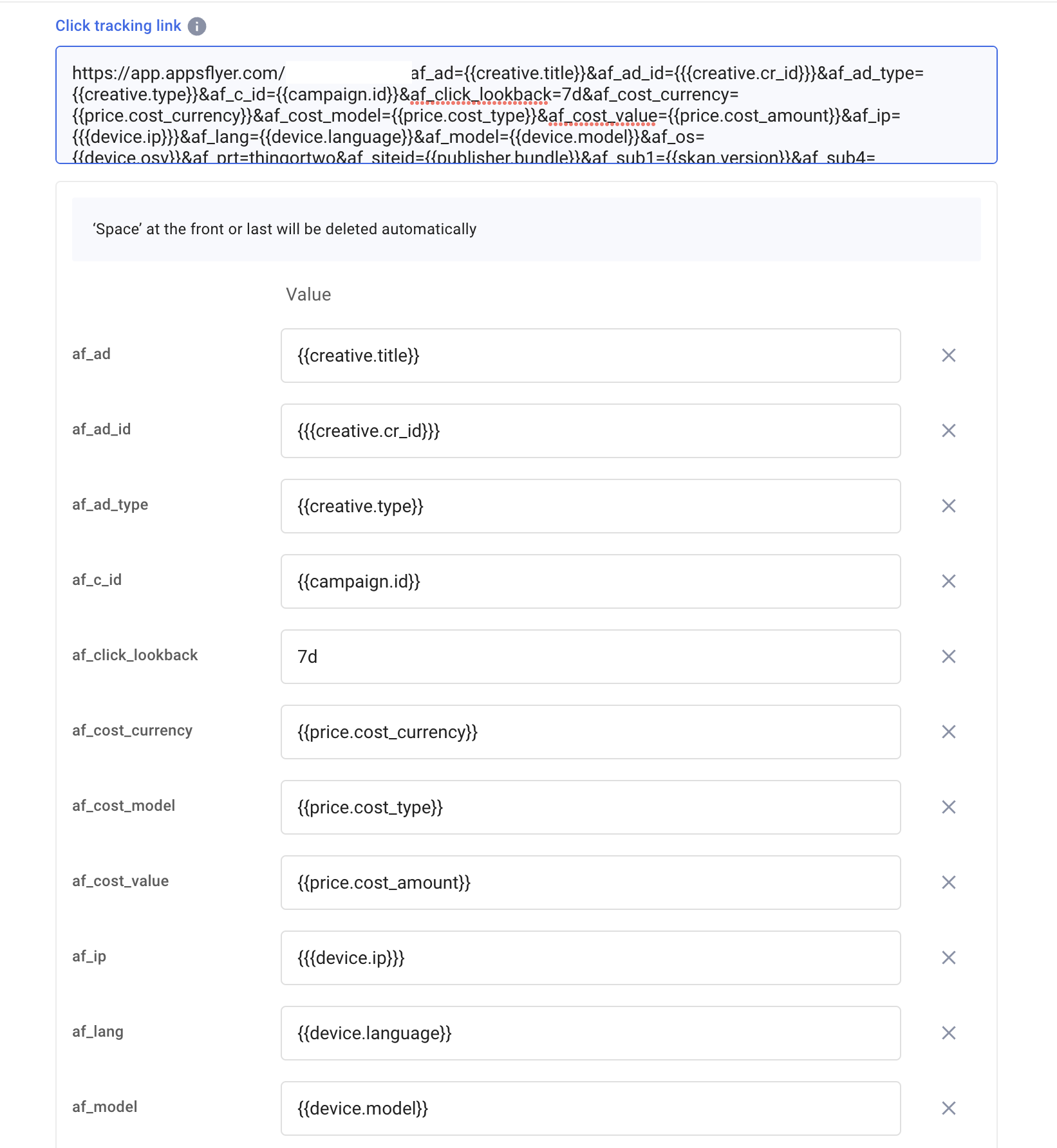This screenshot has width=1057, height=1148.
Task: Remove the af_ad_type parameter
Action: coord(948,506)
